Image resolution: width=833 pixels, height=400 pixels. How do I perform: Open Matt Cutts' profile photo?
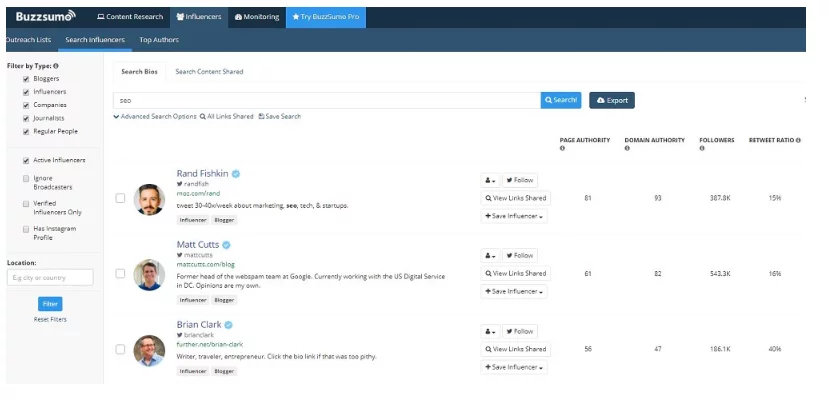click(x=149, y=275)
